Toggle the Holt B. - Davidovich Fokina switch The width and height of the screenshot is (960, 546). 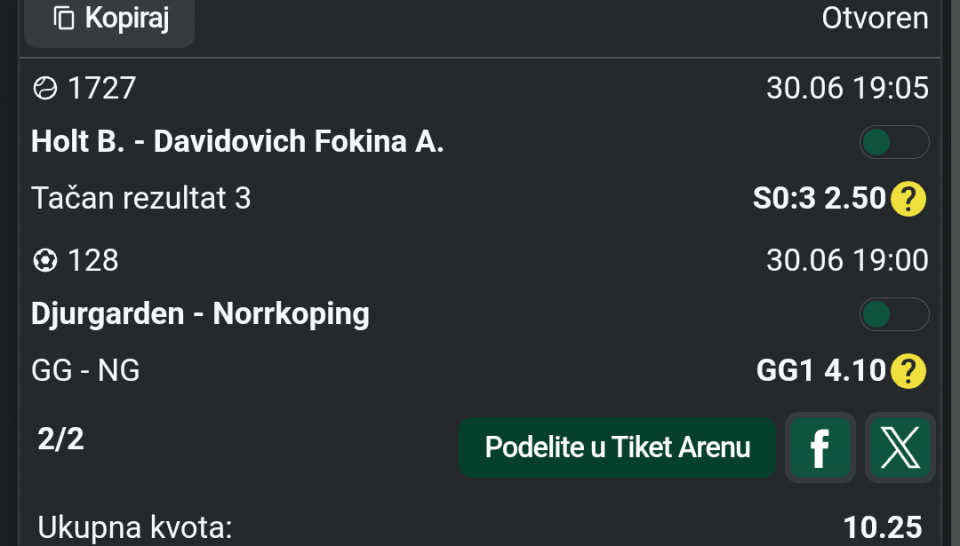tap(894, 142)
